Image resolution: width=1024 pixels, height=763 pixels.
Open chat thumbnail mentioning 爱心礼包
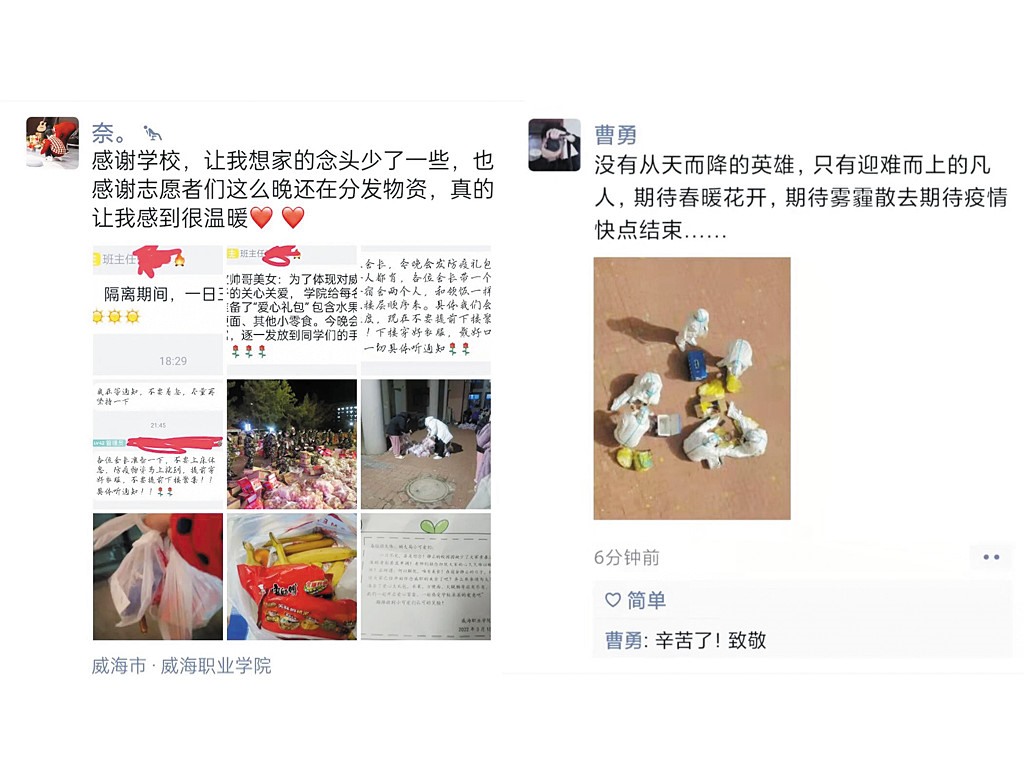click(292, 310)
